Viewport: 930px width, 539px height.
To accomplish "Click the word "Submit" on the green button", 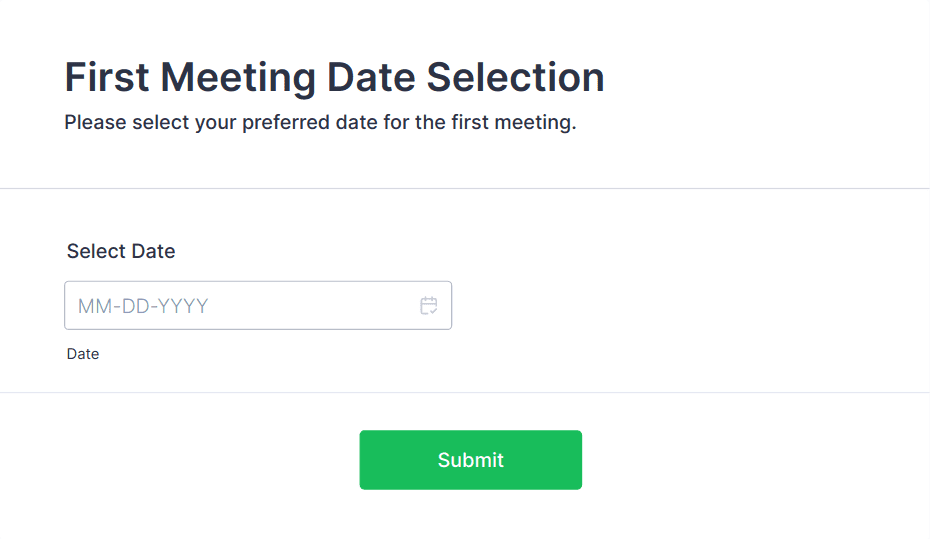I will [470, 460].
